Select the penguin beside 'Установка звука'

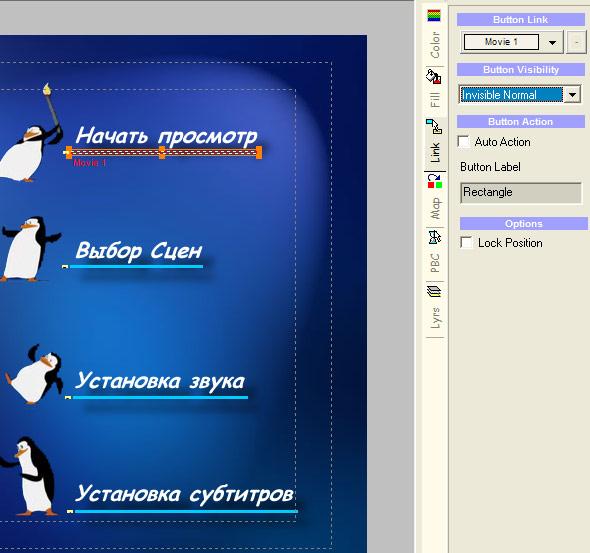[x=34, y=374]
